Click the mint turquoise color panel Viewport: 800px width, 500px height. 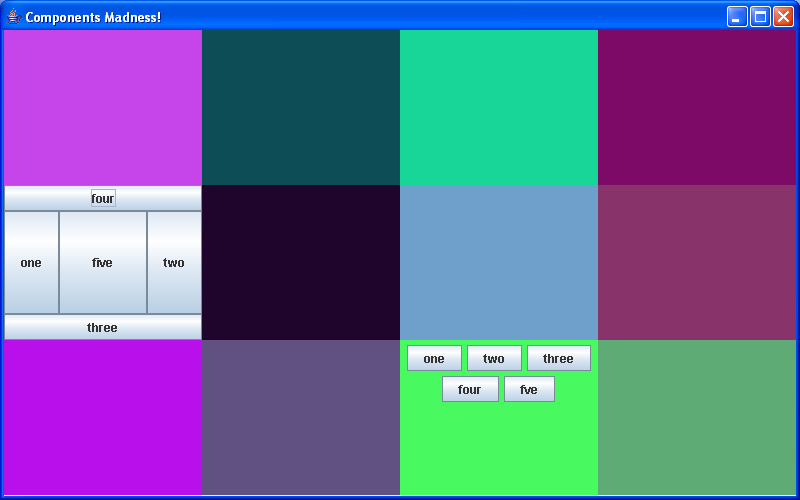499,107
